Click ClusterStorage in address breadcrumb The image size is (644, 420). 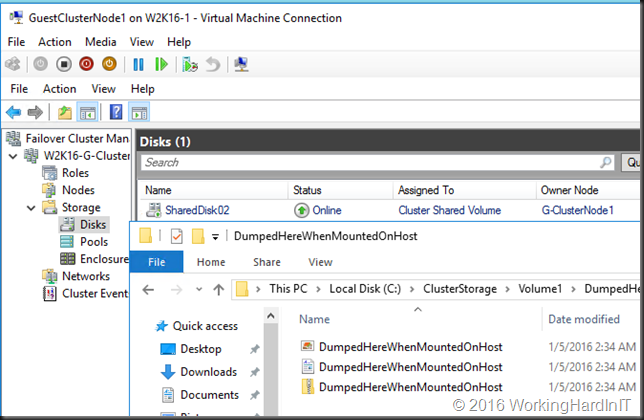[x=460, y=289]
